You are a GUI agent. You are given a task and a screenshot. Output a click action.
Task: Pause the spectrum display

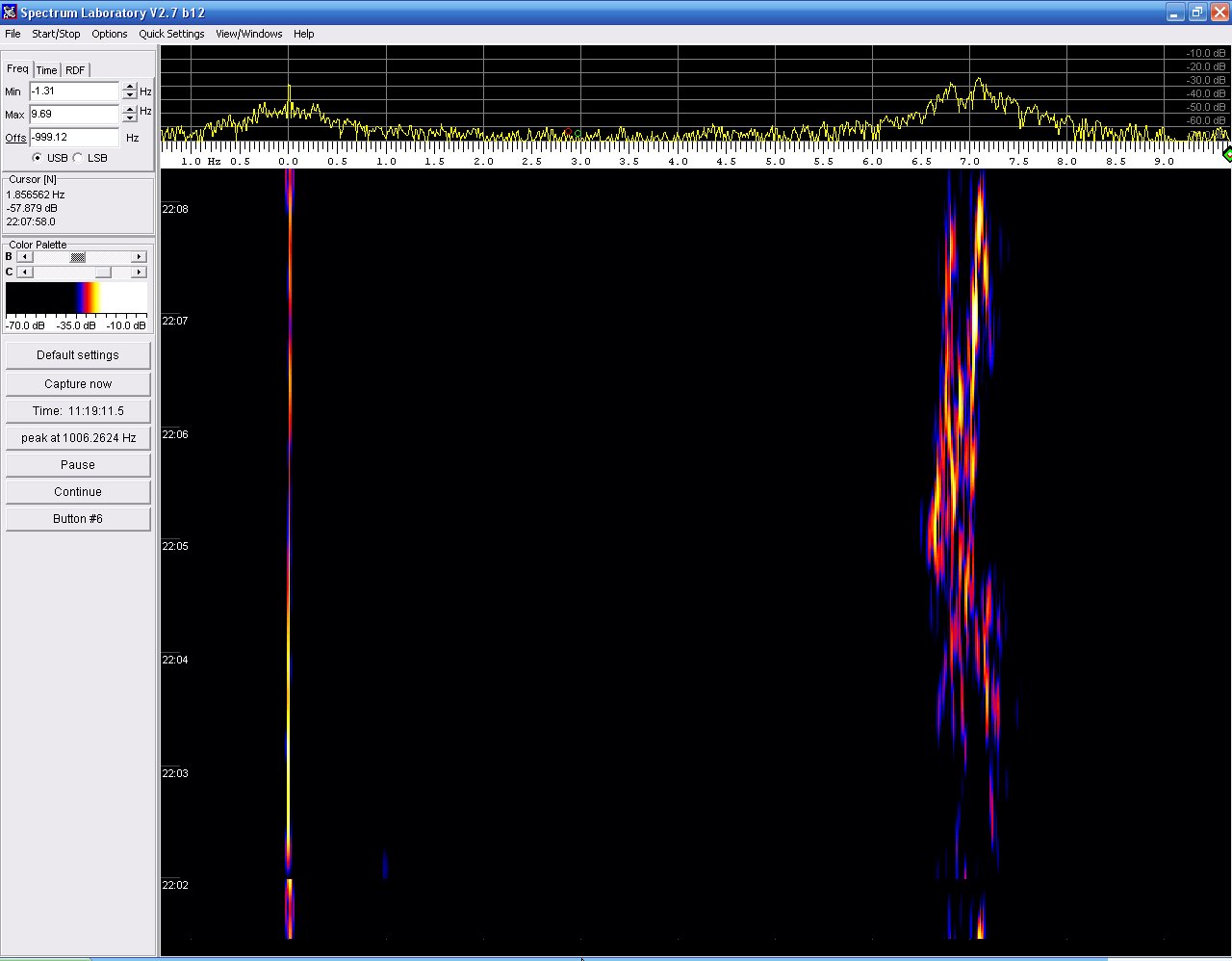78,465
